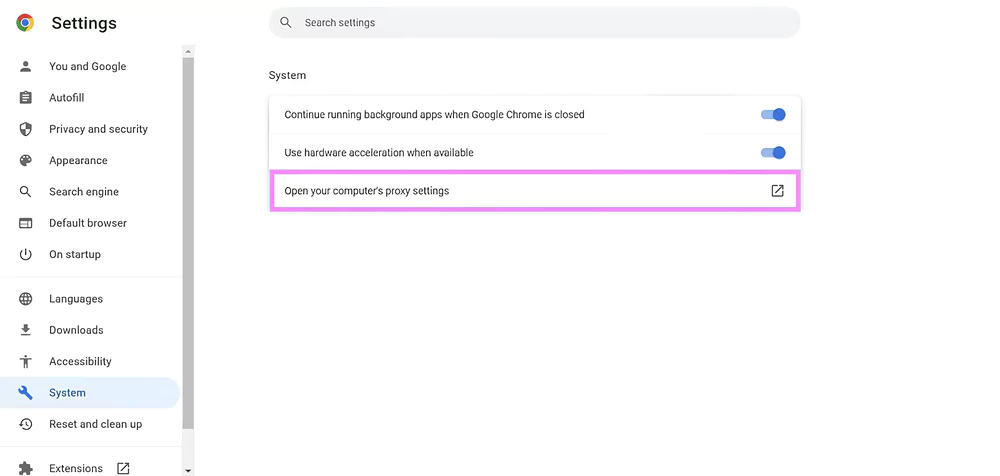Click the globe icon beside Languages
Viewport: 1000px width, 476px height.
point(26,299)
